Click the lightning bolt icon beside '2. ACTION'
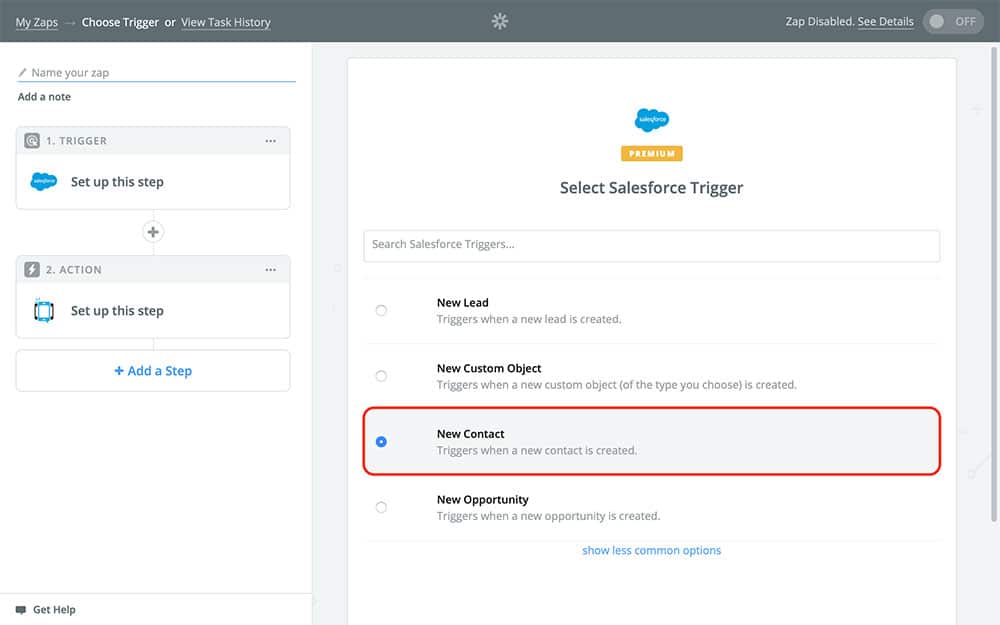 (x=32, y=270)
